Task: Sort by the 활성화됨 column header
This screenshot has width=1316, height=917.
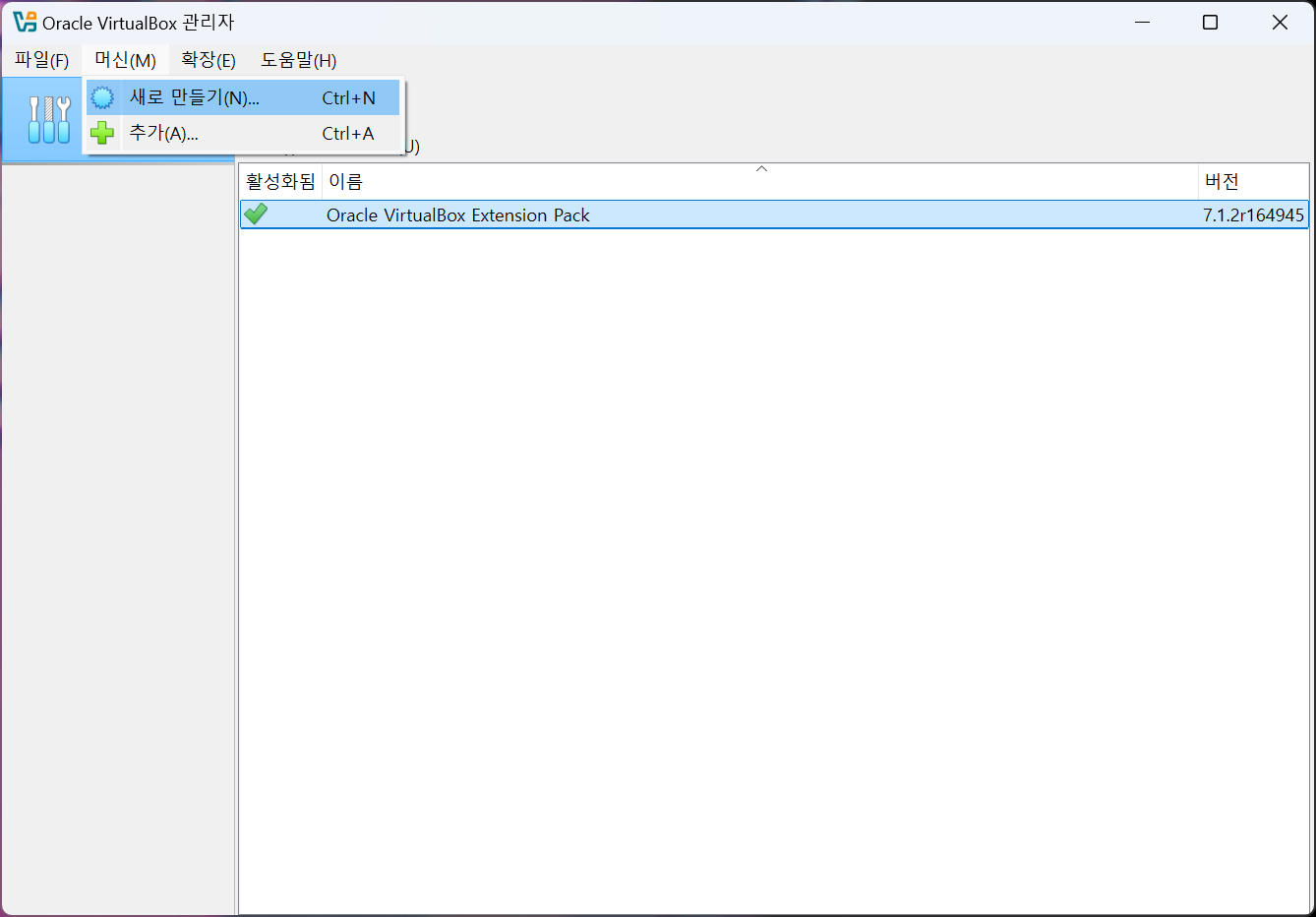Action: click(280, 181)
